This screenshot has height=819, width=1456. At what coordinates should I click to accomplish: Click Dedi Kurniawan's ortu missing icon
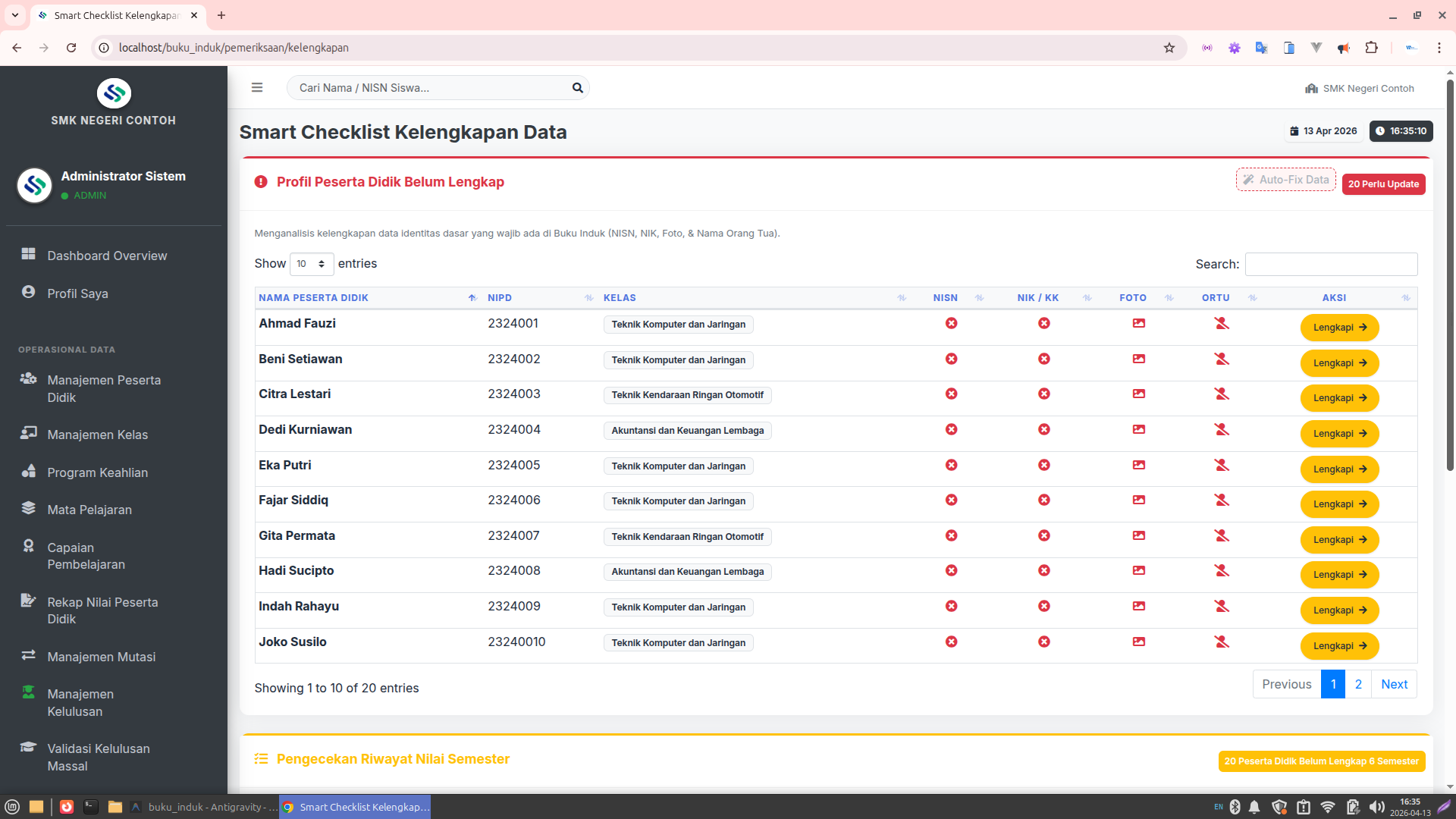pyautogui.click(x=1221, y=430)
